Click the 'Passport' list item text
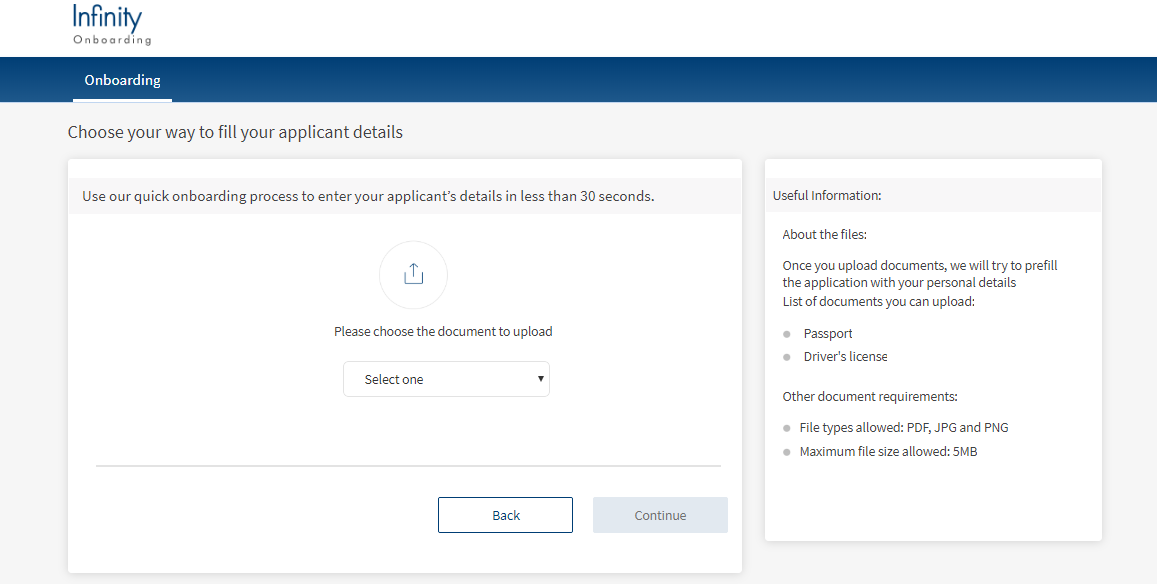 pos(828,334)
